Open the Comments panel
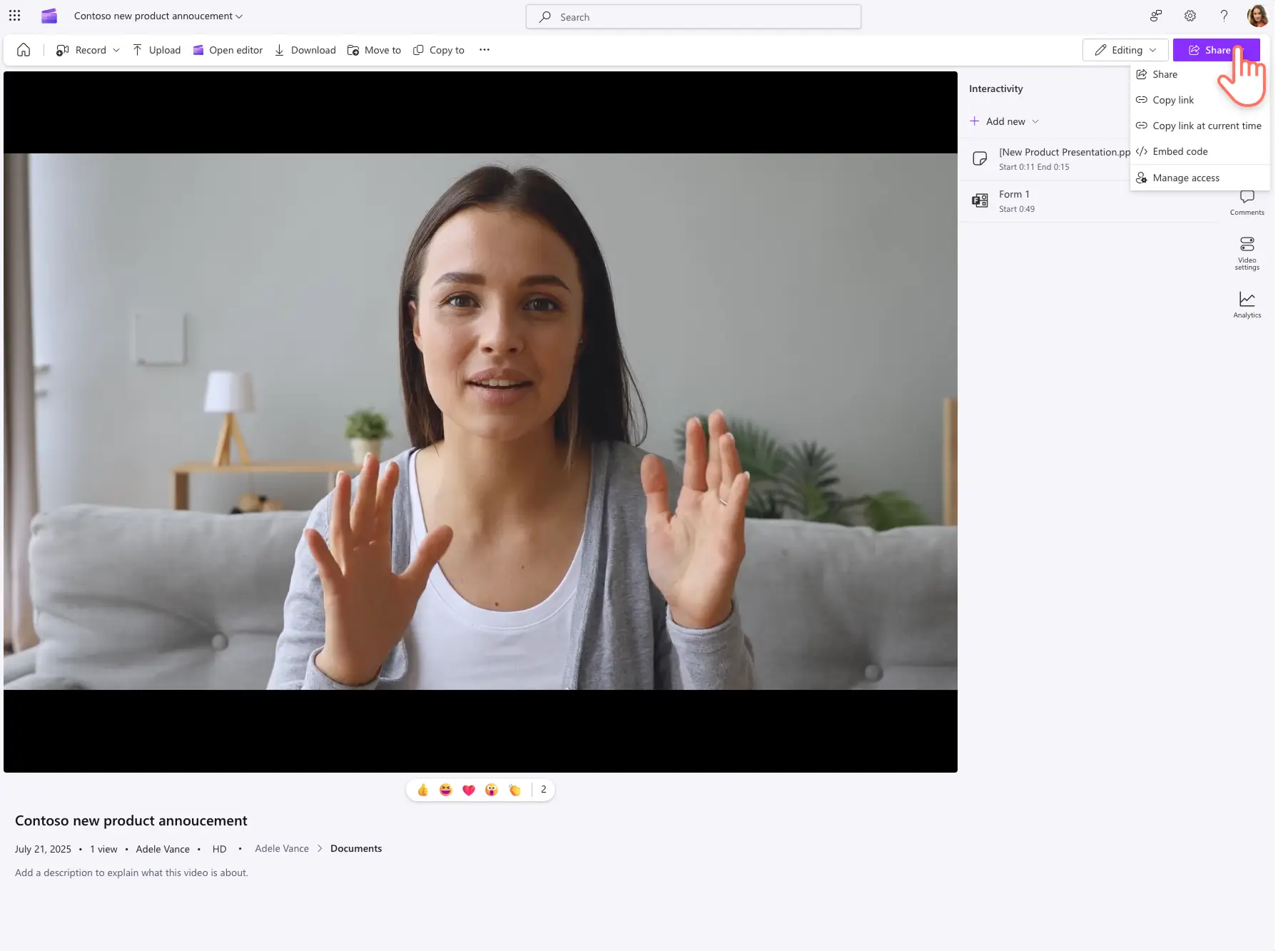1288x951 pixels. tap(1247, 203)
